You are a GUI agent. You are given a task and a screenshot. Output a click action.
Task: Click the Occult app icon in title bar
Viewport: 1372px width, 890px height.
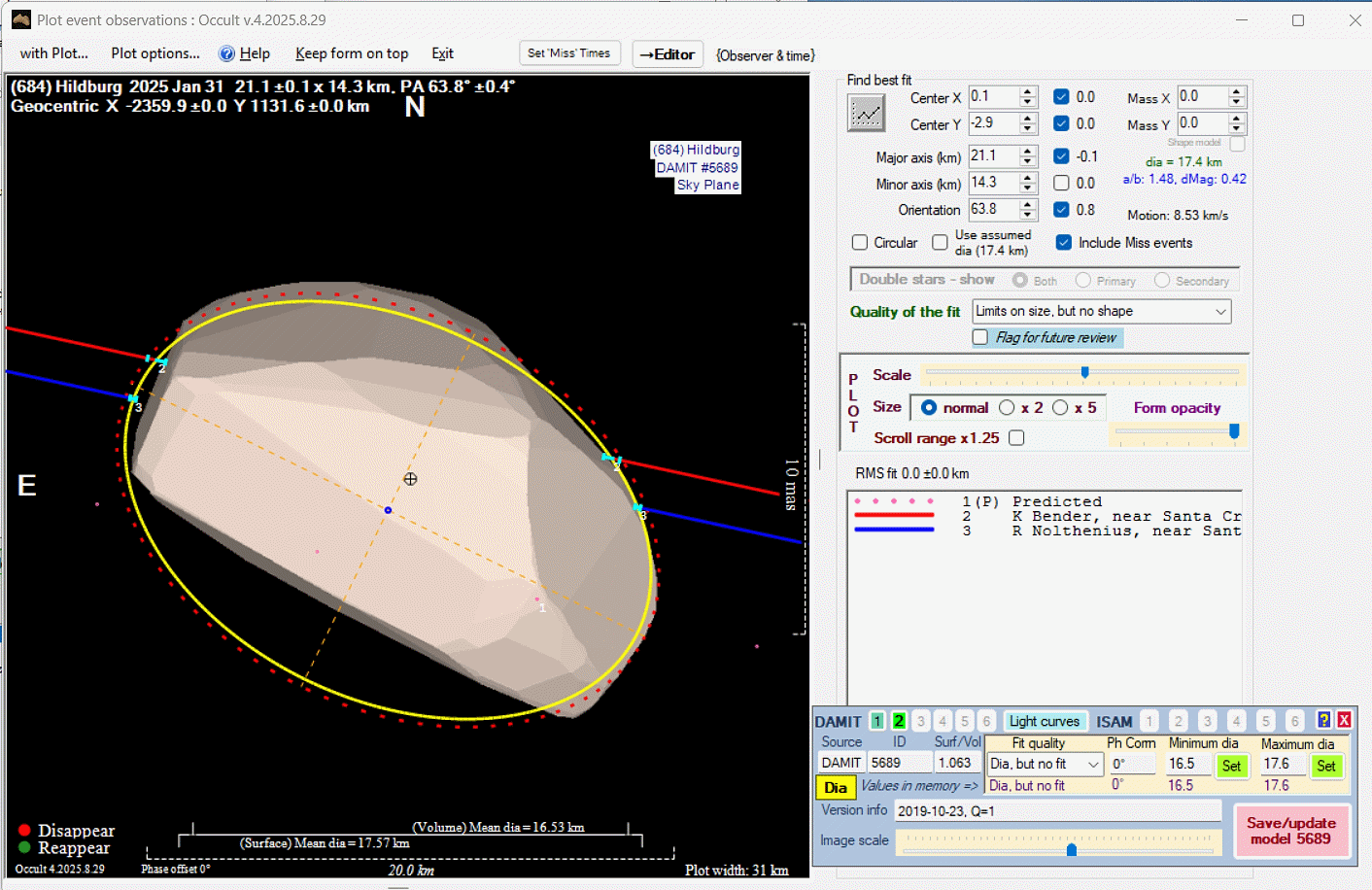[20, 19]
